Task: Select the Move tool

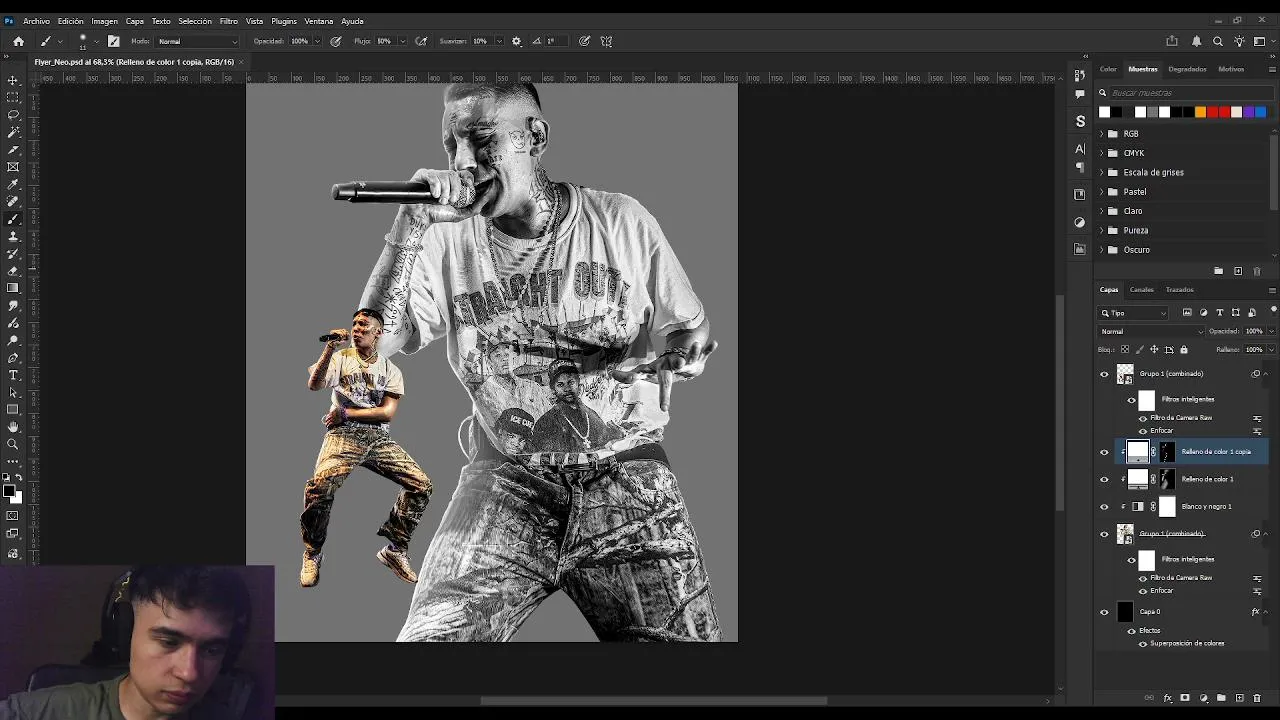Action: click(13, 80)
